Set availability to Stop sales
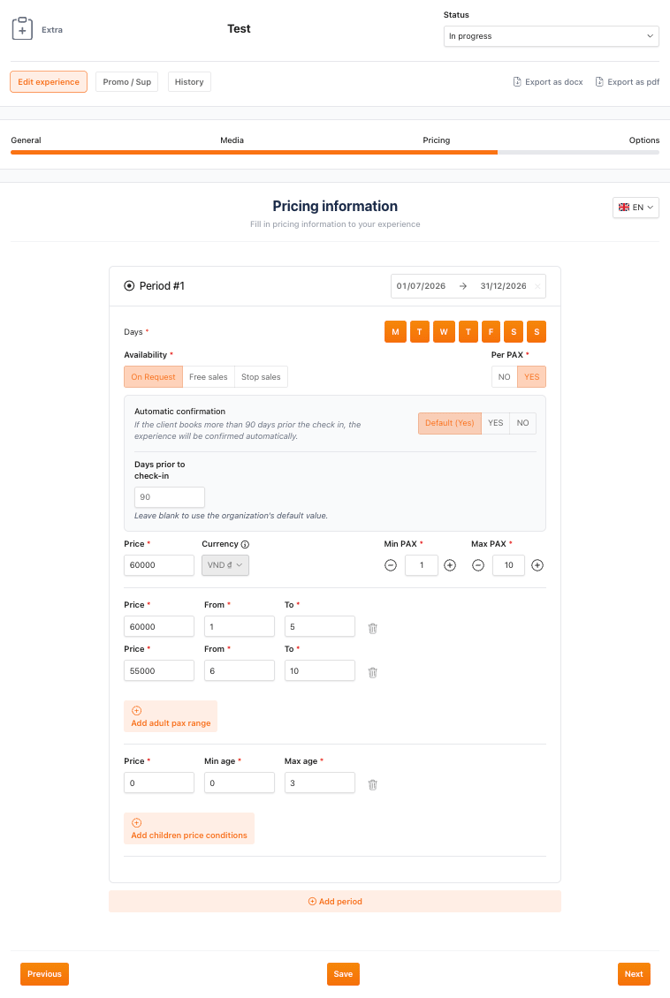This screenshot has height=998, width=670. click(x=261, y=377)
